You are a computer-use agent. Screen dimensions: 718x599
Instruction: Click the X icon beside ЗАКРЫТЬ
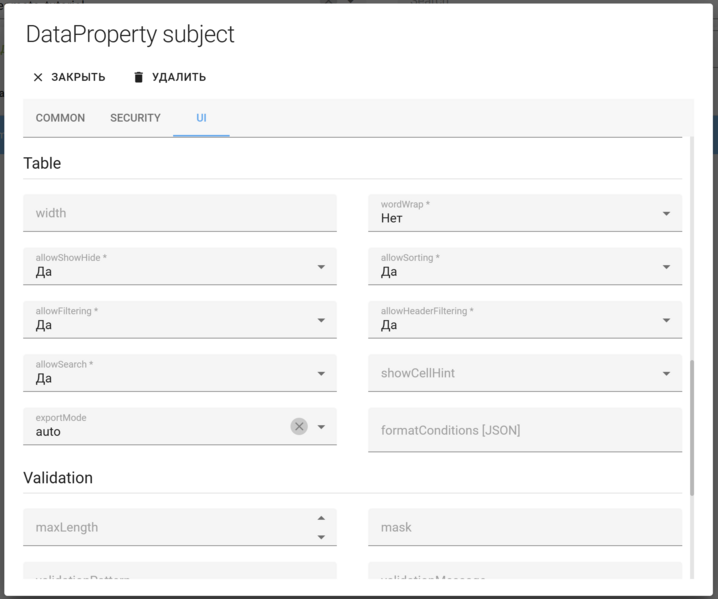(38, 77)
